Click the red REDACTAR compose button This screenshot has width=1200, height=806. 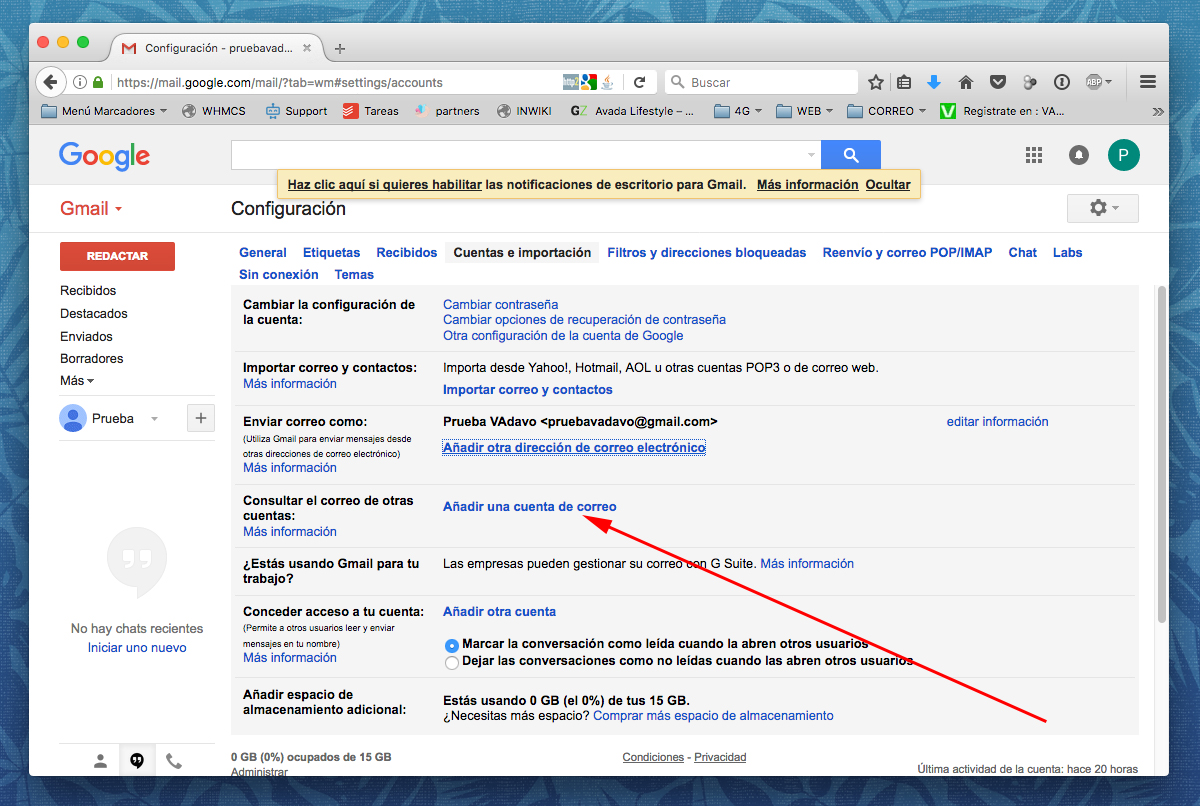coord(117,256)
